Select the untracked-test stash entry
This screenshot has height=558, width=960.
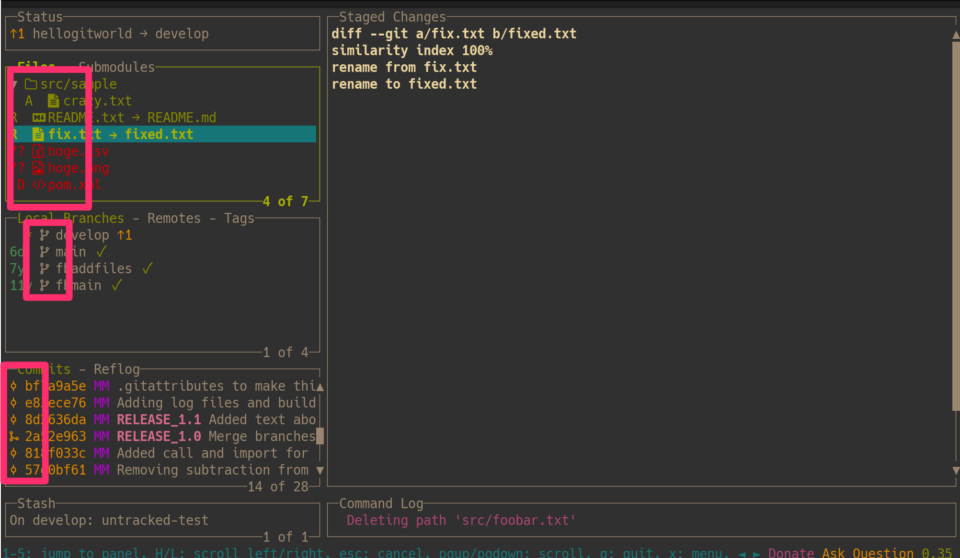[x=109, y=520]
